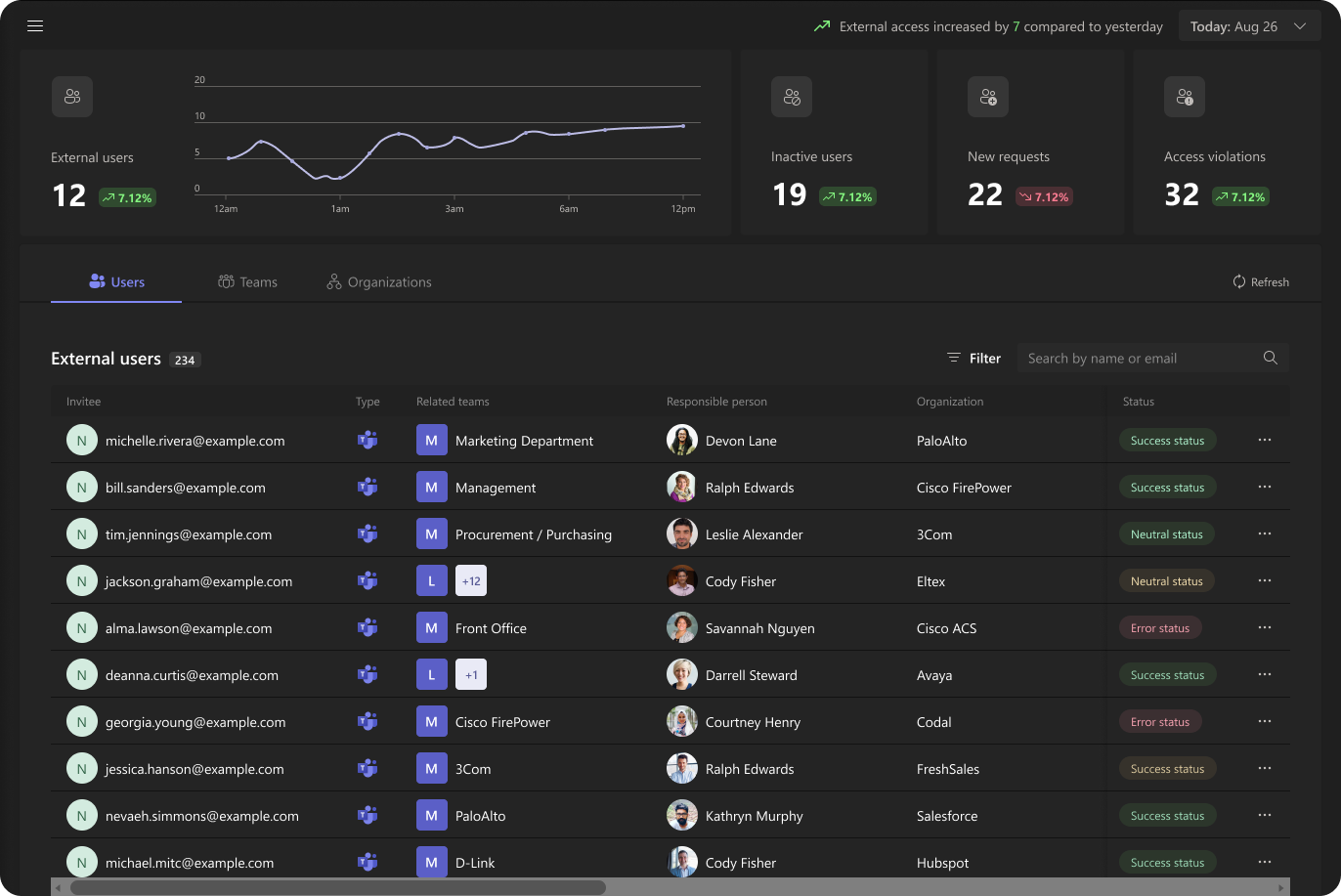Switch to the Teams tab

tap(248, 282)
